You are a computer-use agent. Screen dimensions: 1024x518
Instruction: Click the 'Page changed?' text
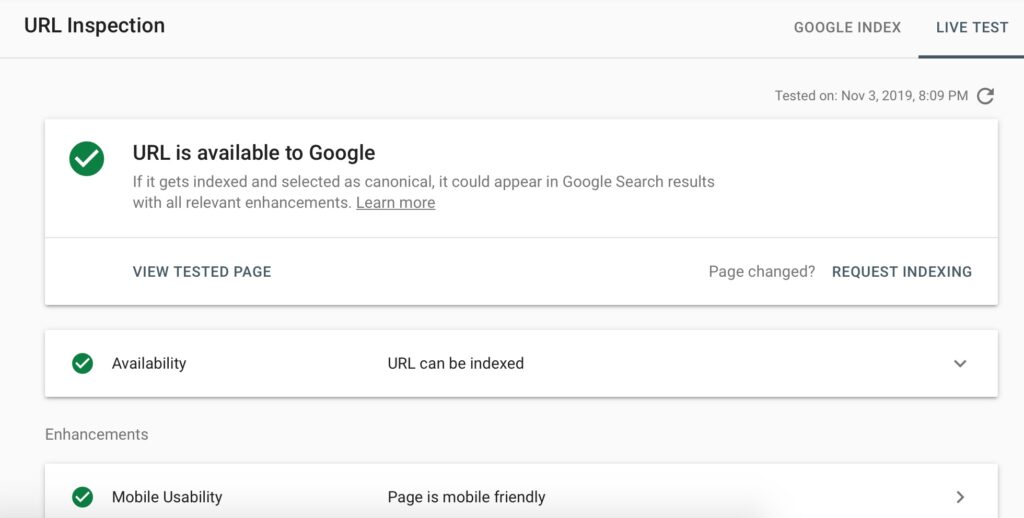[762, 272]
